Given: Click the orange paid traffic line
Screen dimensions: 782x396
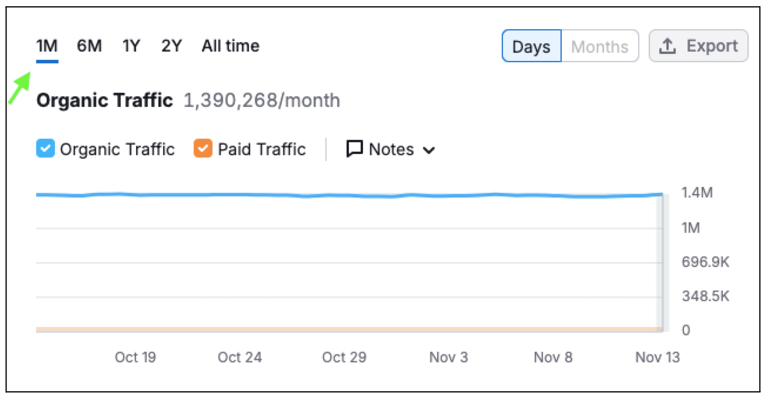Looking at the screenshot, I should [x=349, y=329].
